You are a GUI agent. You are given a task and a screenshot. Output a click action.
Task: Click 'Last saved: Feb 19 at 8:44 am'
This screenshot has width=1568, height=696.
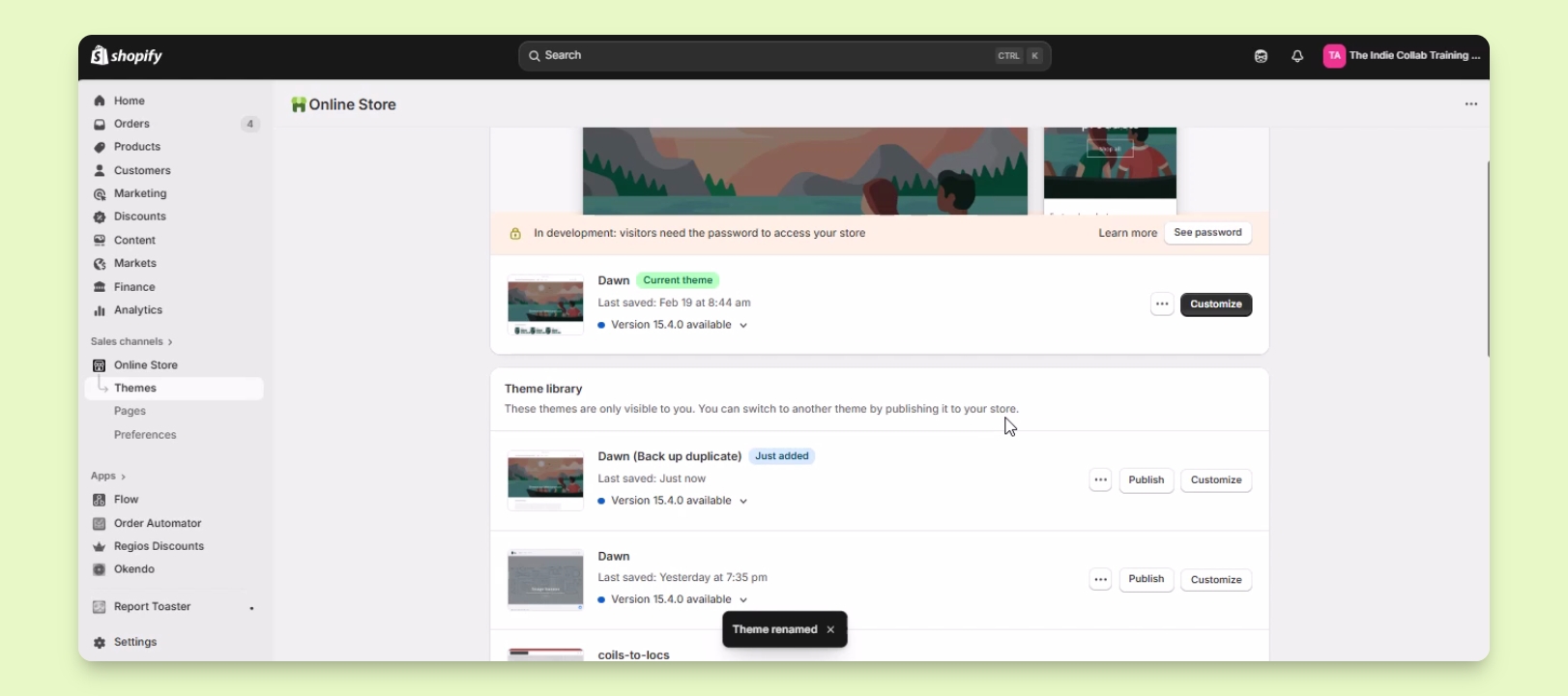[674, 303]
